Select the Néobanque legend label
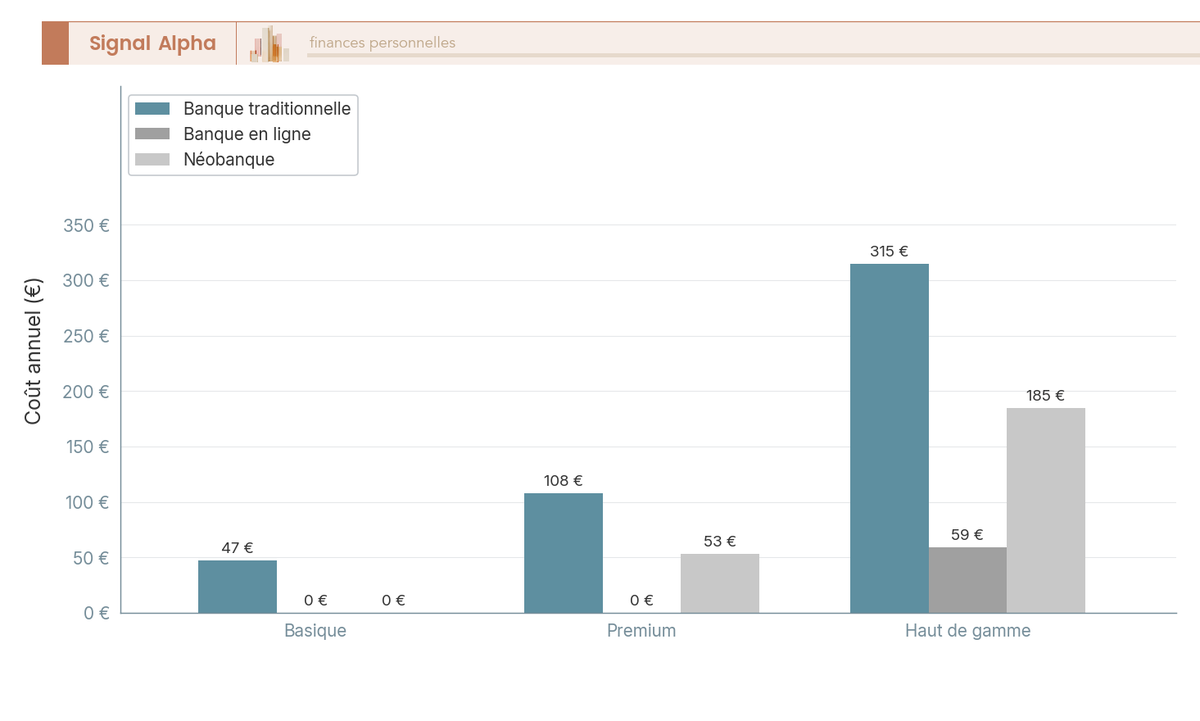This screenshot has height=721, width=1200. click(x=229, y=159)
